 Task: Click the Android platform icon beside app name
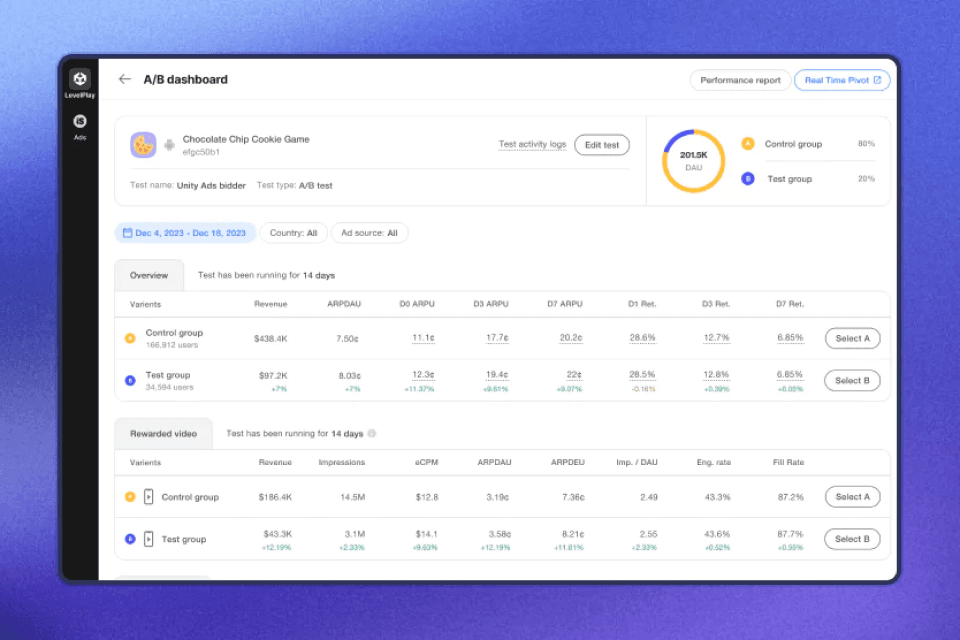coord(170,145)
